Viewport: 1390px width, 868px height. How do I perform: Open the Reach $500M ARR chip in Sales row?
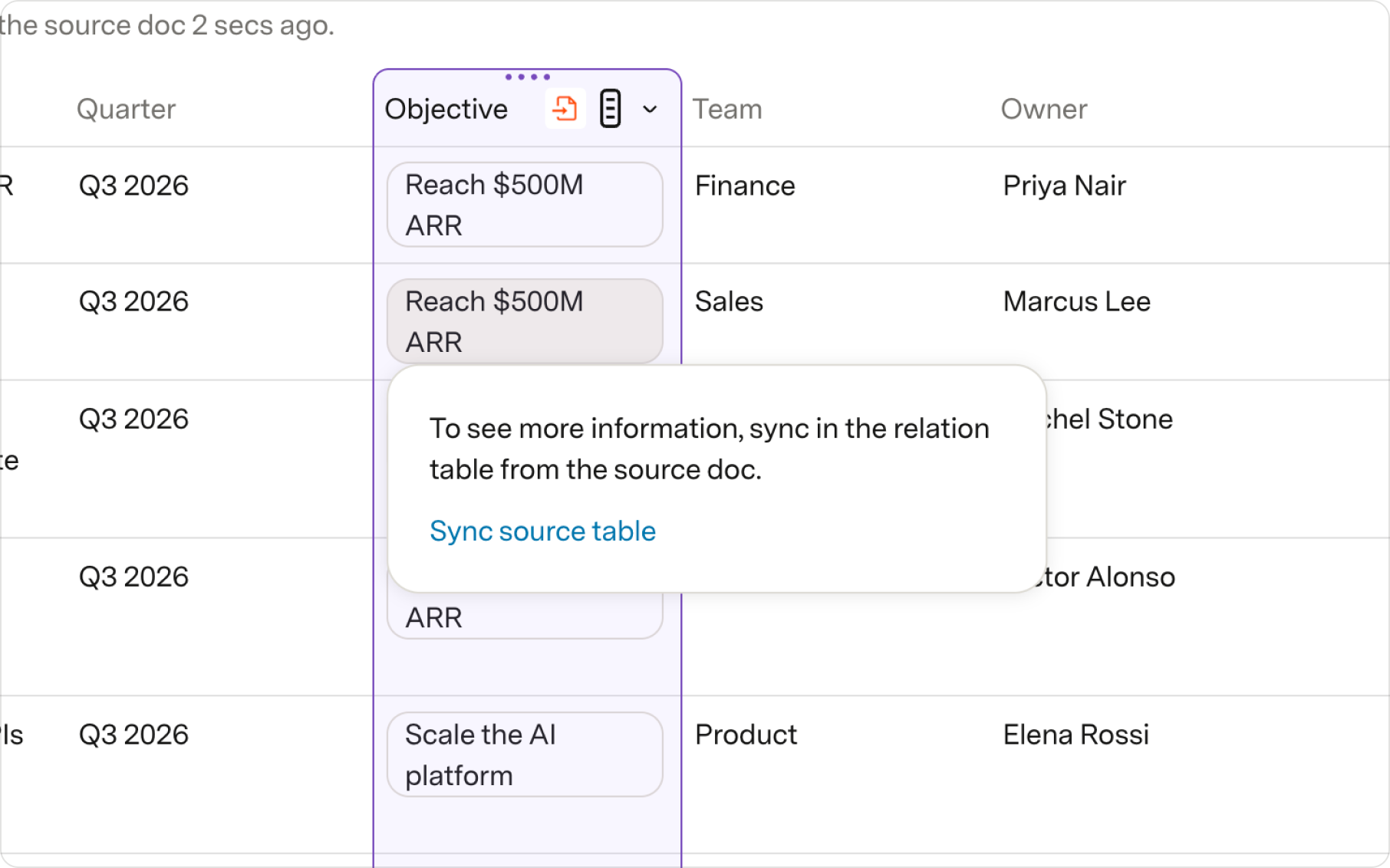coord(525,321)
